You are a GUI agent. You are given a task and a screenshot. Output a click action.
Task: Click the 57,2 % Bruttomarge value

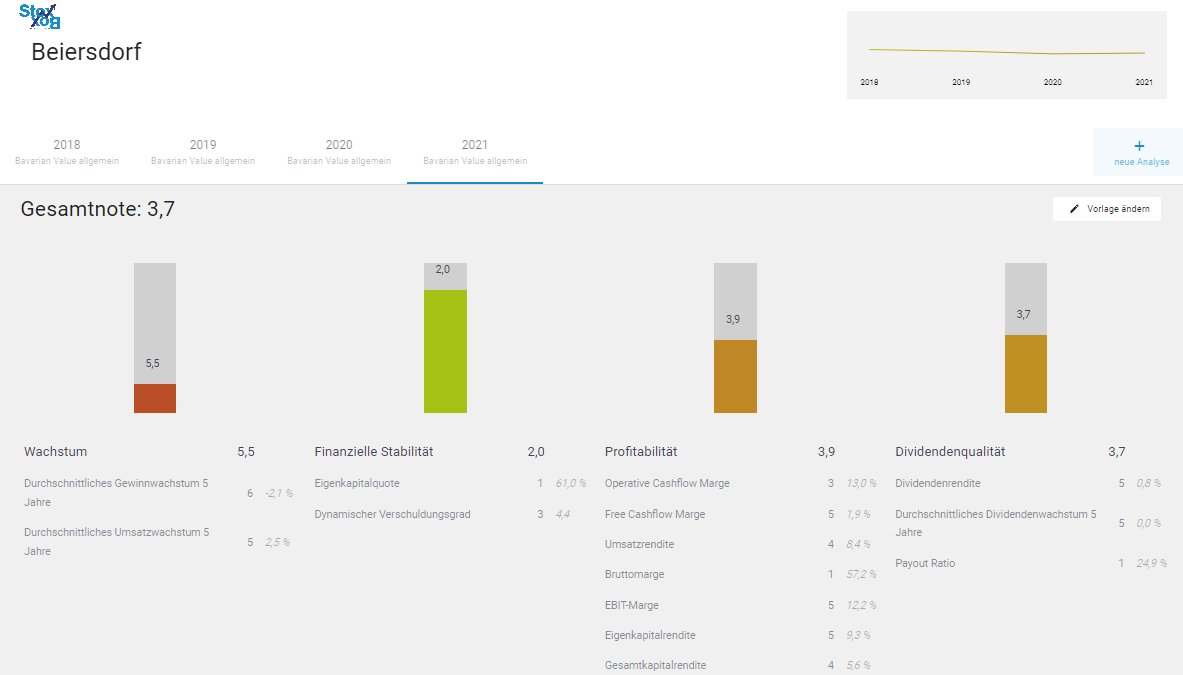[862, 575]
